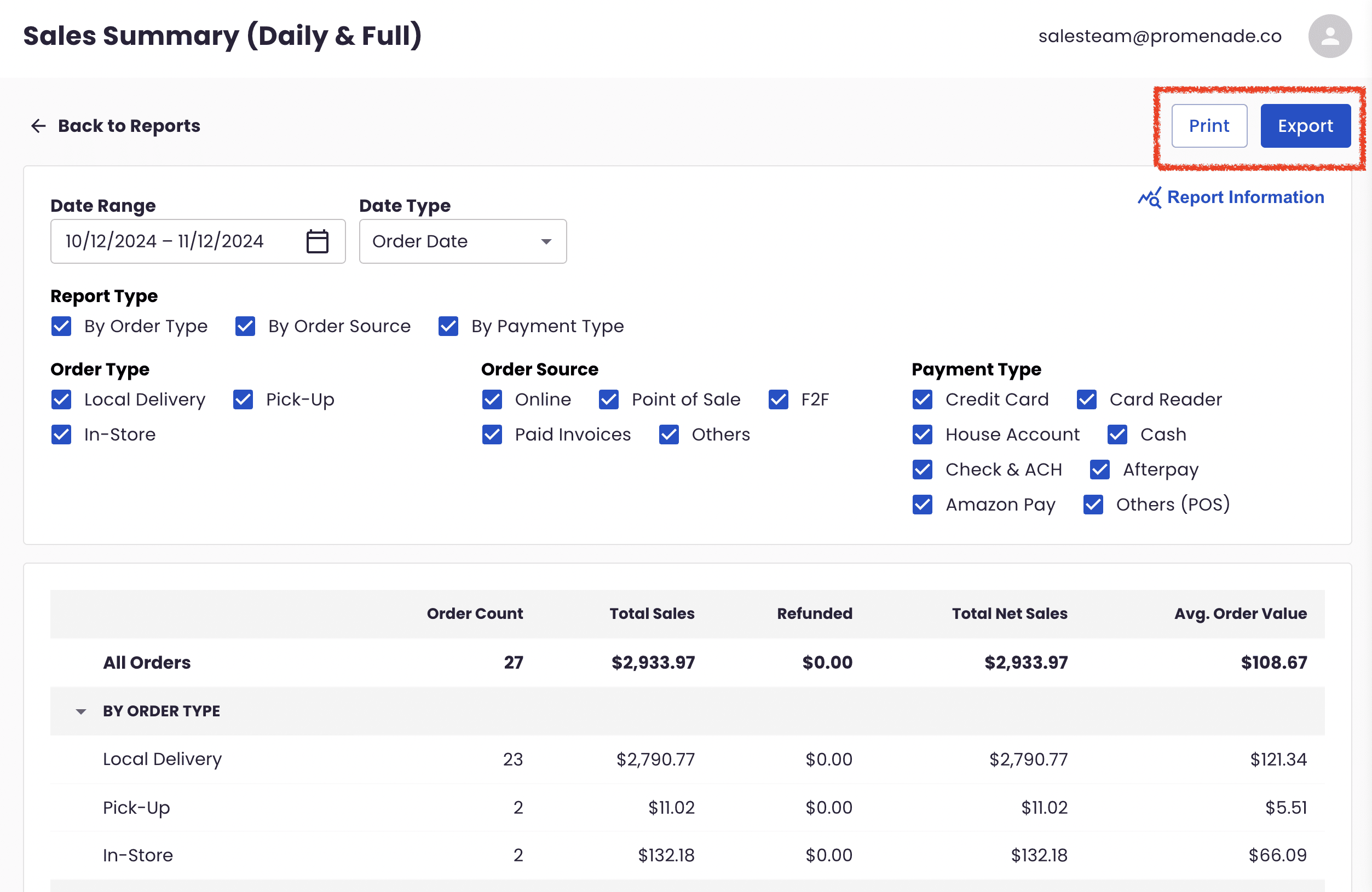This screenshot has width=1372, height=892.
Task: Uncheck the Online order source
Action: point(492,399)
